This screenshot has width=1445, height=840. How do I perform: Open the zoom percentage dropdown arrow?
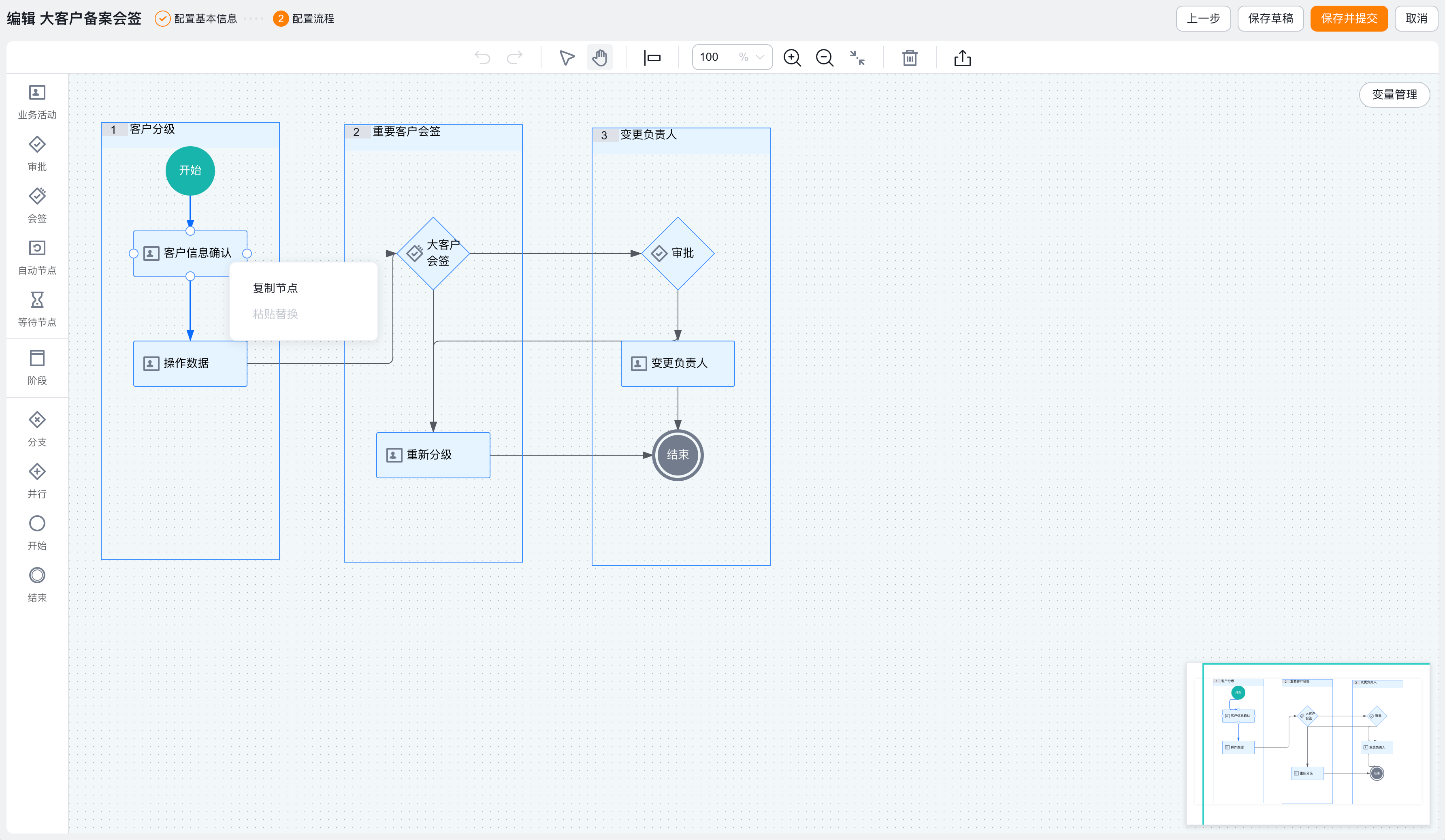[x=760, y=58]
